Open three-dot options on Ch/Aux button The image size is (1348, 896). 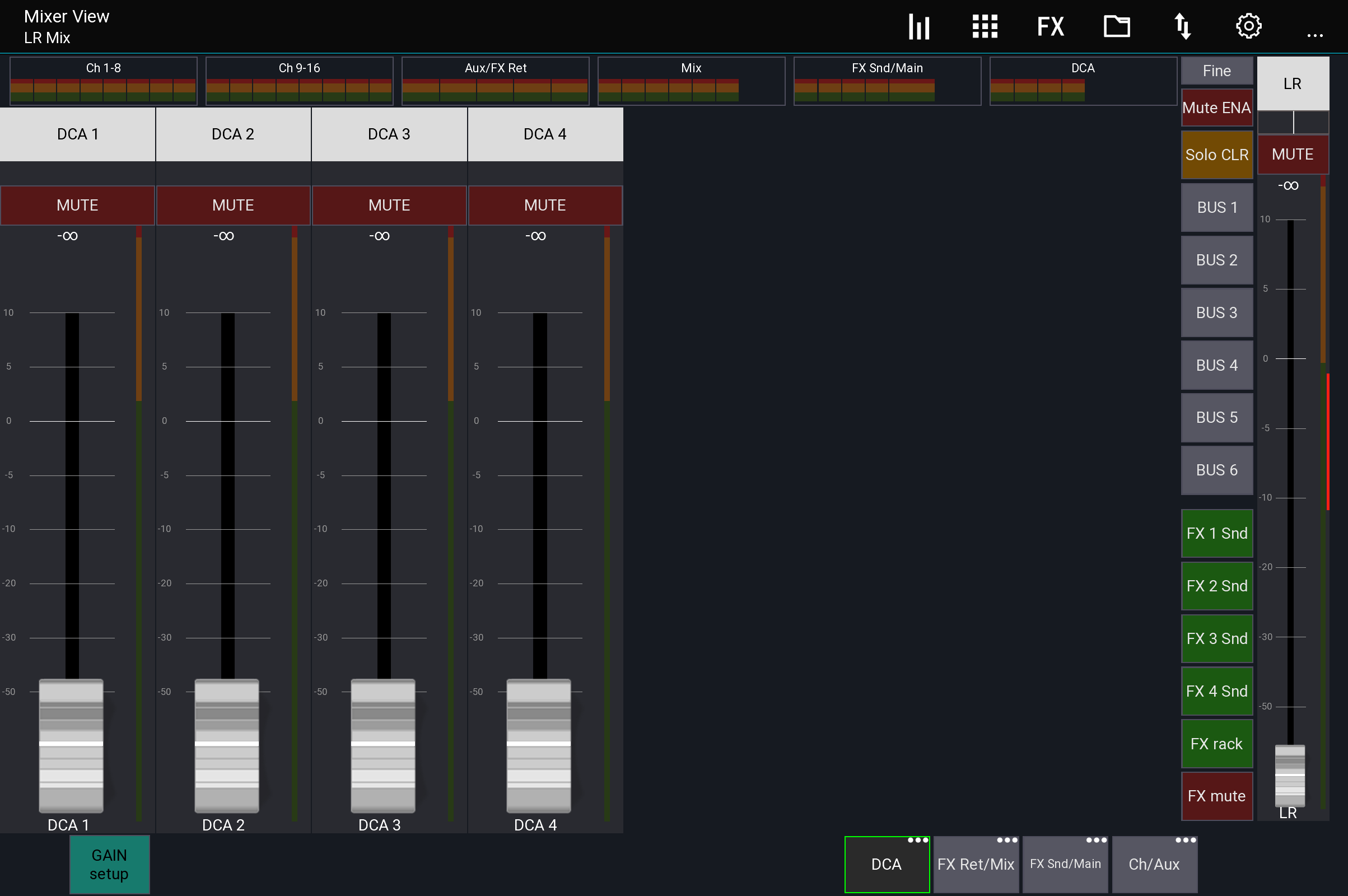point(1185,840)
